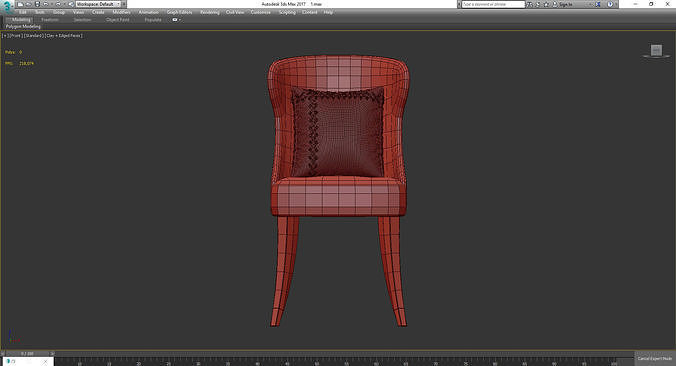Click the Cancel Expert Mode button
Screen dimensions: 676x366
(x=654, y=358)
